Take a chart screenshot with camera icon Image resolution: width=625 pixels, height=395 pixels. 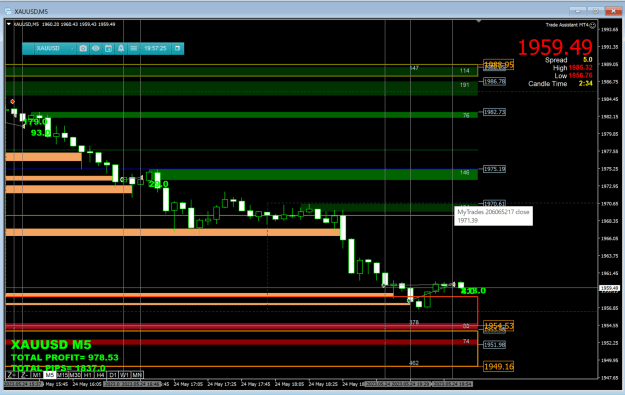(x=83, y=48)
